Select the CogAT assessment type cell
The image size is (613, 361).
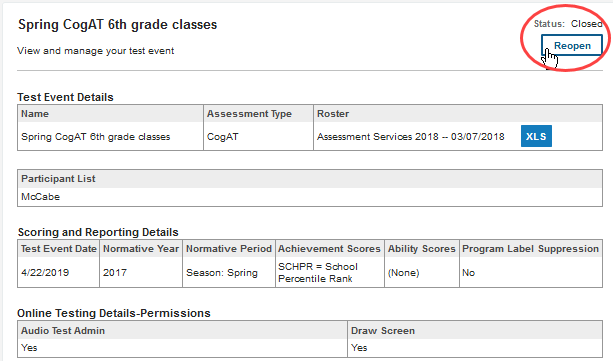pyautogui.click(x=222, y=136)
